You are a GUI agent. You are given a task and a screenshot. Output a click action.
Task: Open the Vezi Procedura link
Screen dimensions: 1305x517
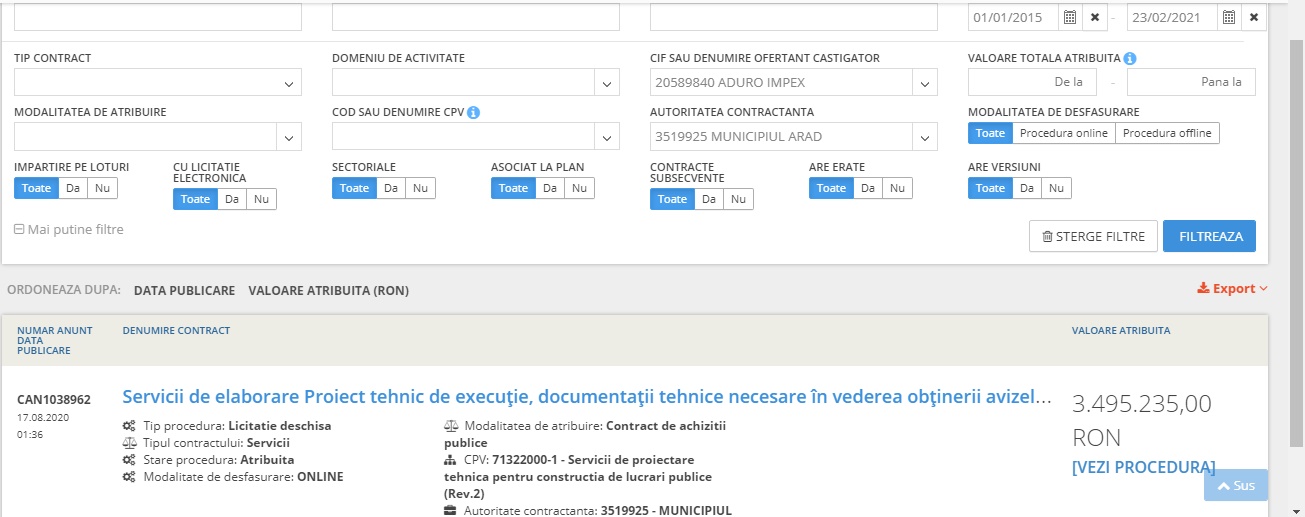[1143, 467]
